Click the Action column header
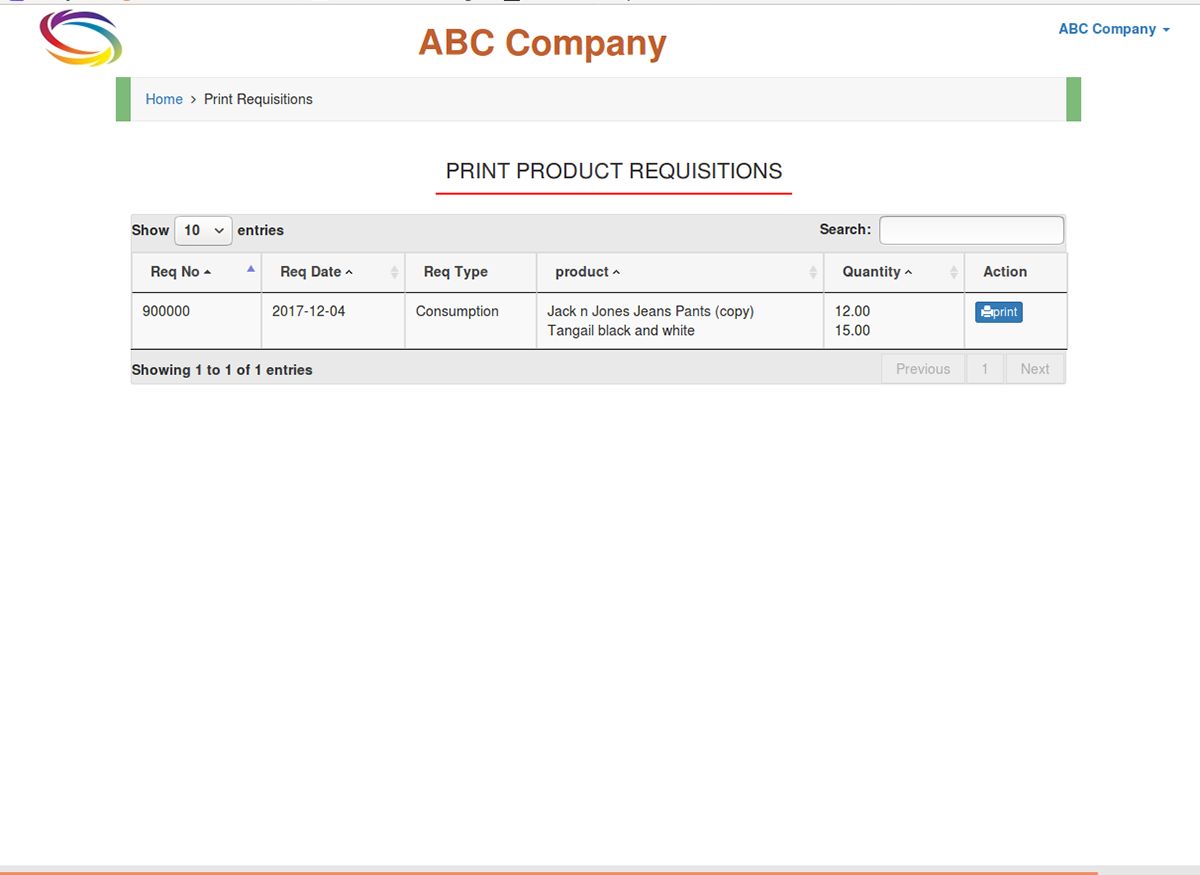 1005,272
